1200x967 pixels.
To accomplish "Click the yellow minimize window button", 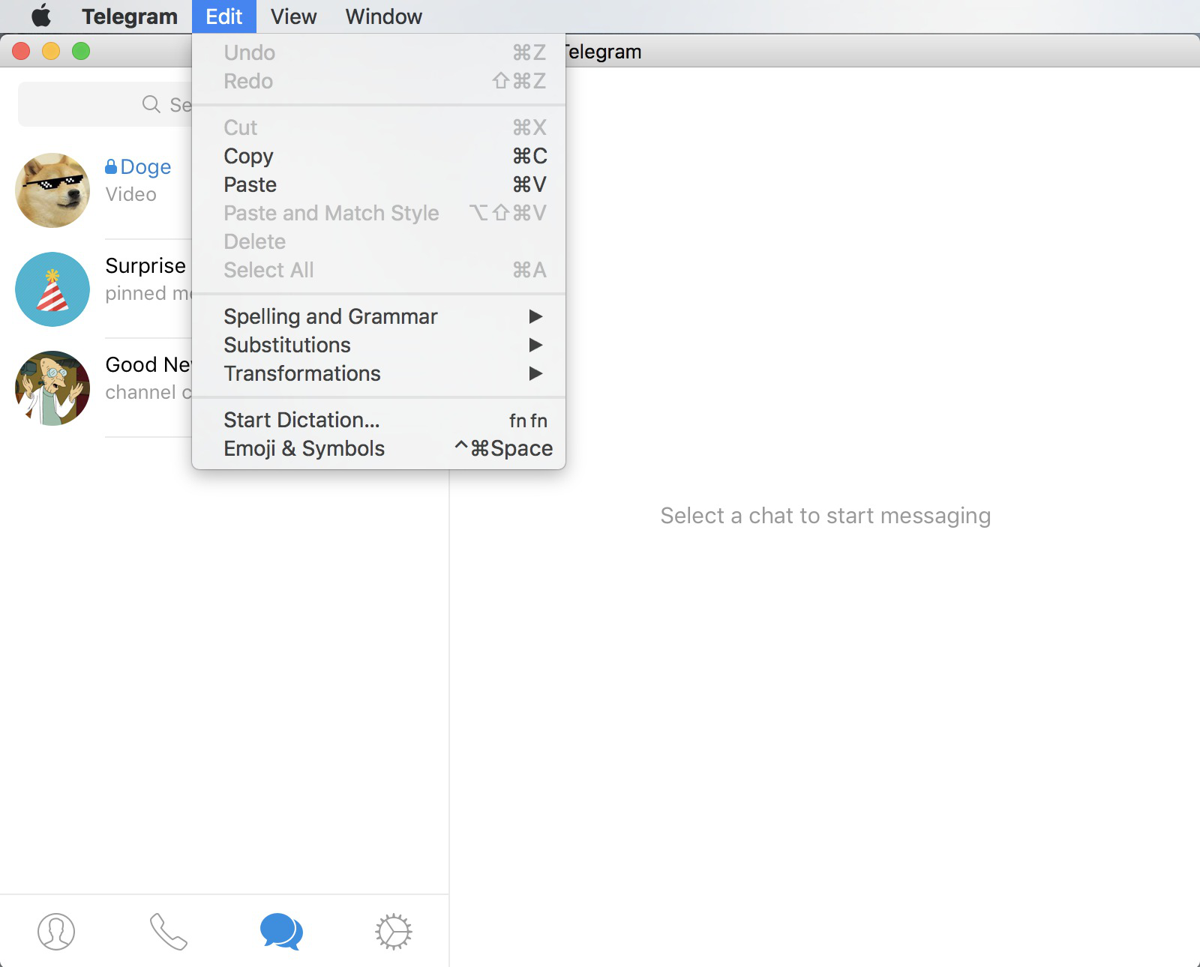I will click(51, 51).
